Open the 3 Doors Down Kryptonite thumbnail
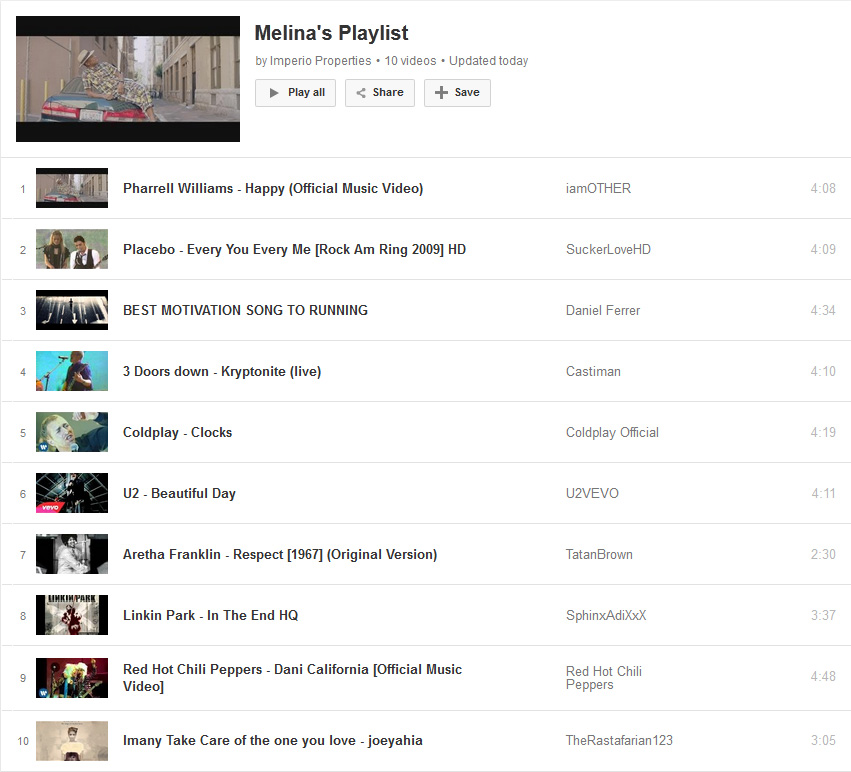 pyautogui.click(x=72, y=371)
